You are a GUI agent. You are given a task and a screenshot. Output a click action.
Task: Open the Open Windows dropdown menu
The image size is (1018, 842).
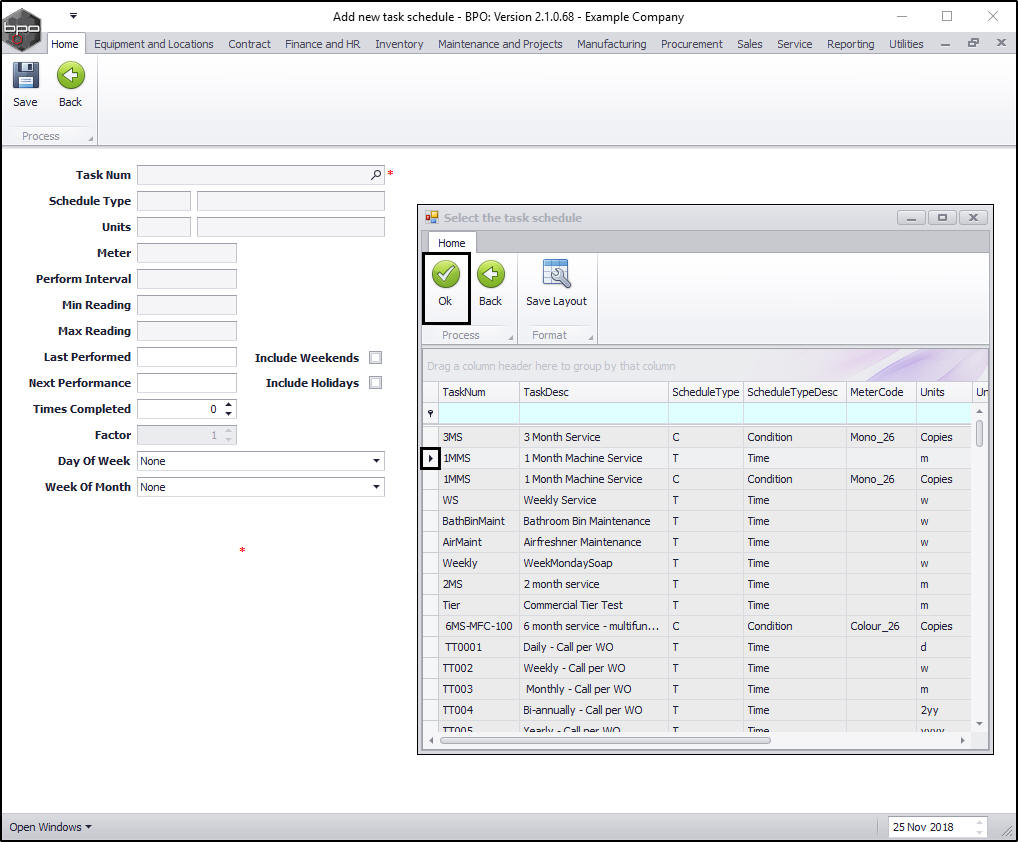point(50,827)
